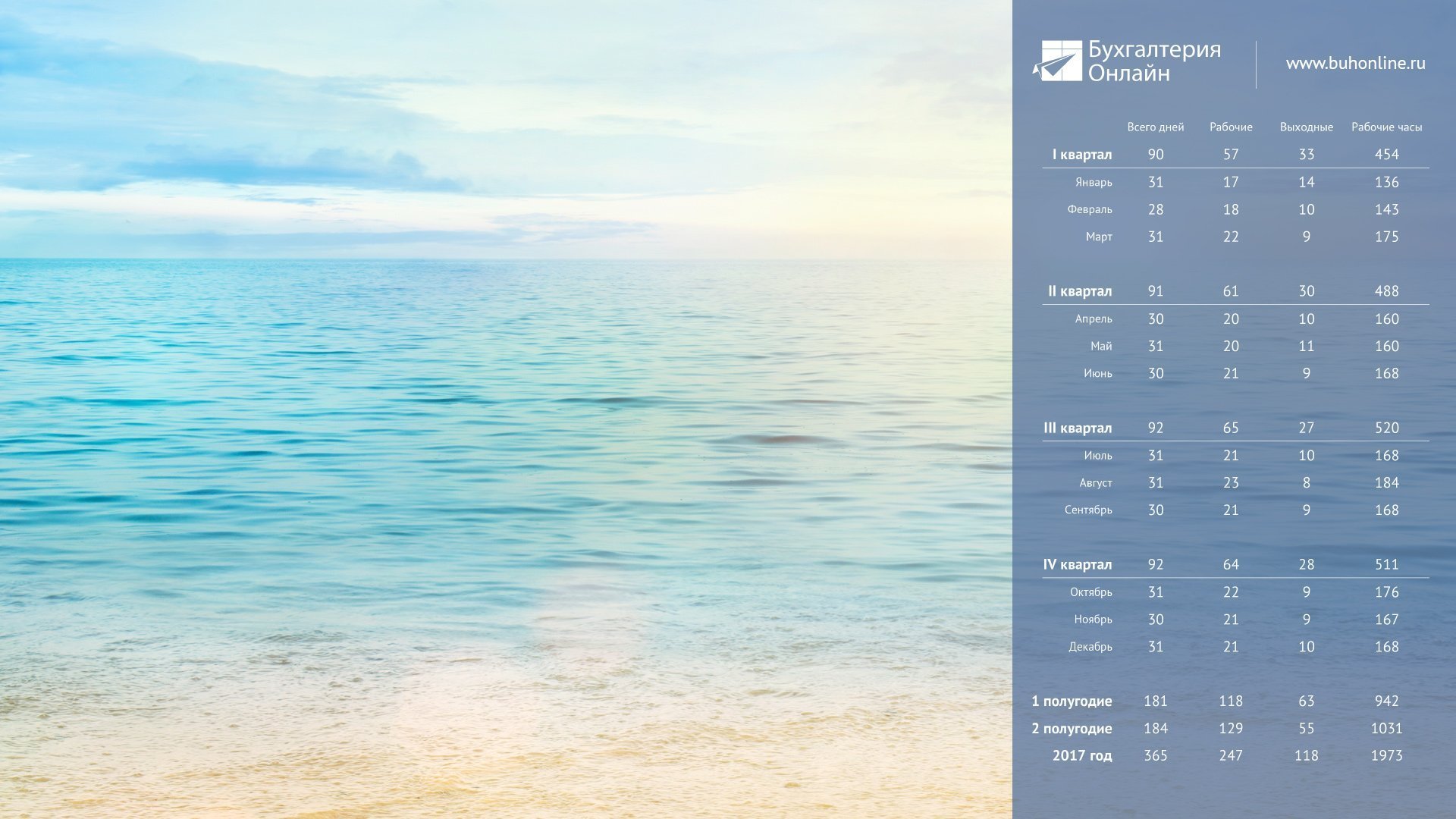Click the 2017 год total label

point(1081,756)
